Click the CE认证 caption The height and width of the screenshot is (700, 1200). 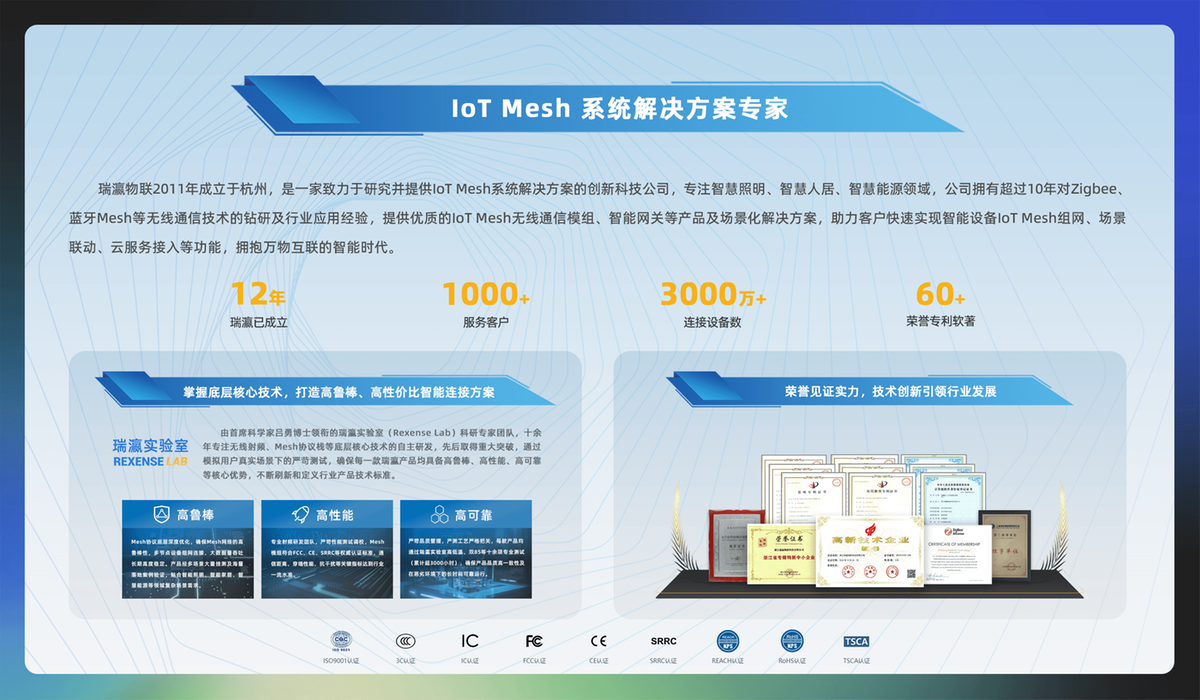point(598,660)
